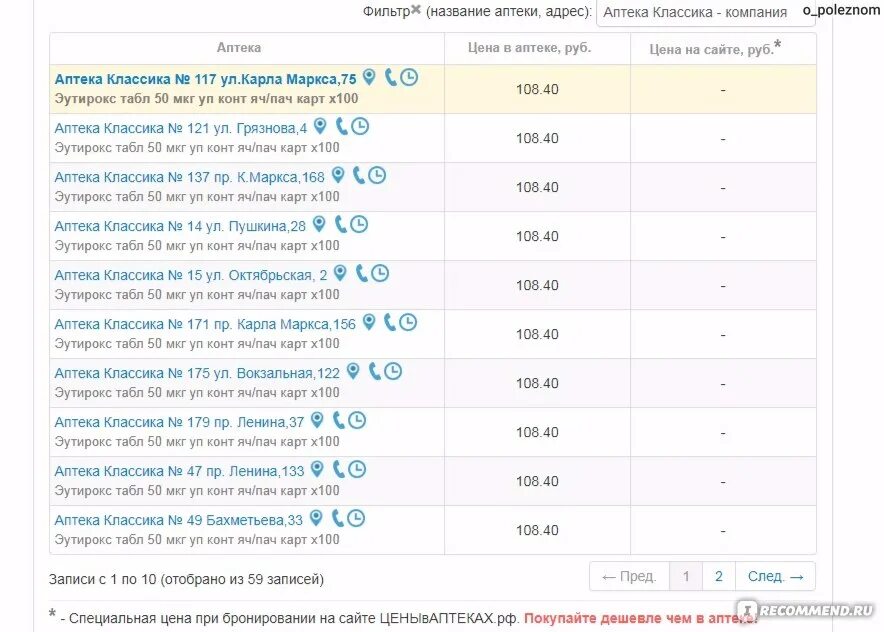Show phone for Аптека № 47 Ленина,133
The image size is (884, 632).
338,469
